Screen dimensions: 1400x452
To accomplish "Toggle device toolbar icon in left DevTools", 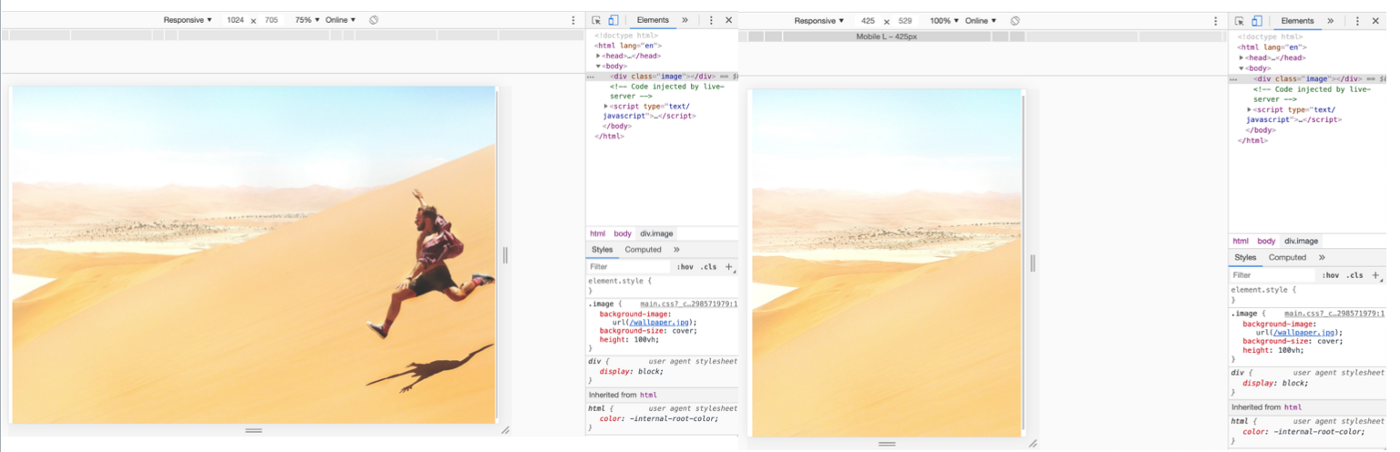I will coord(613,20).
